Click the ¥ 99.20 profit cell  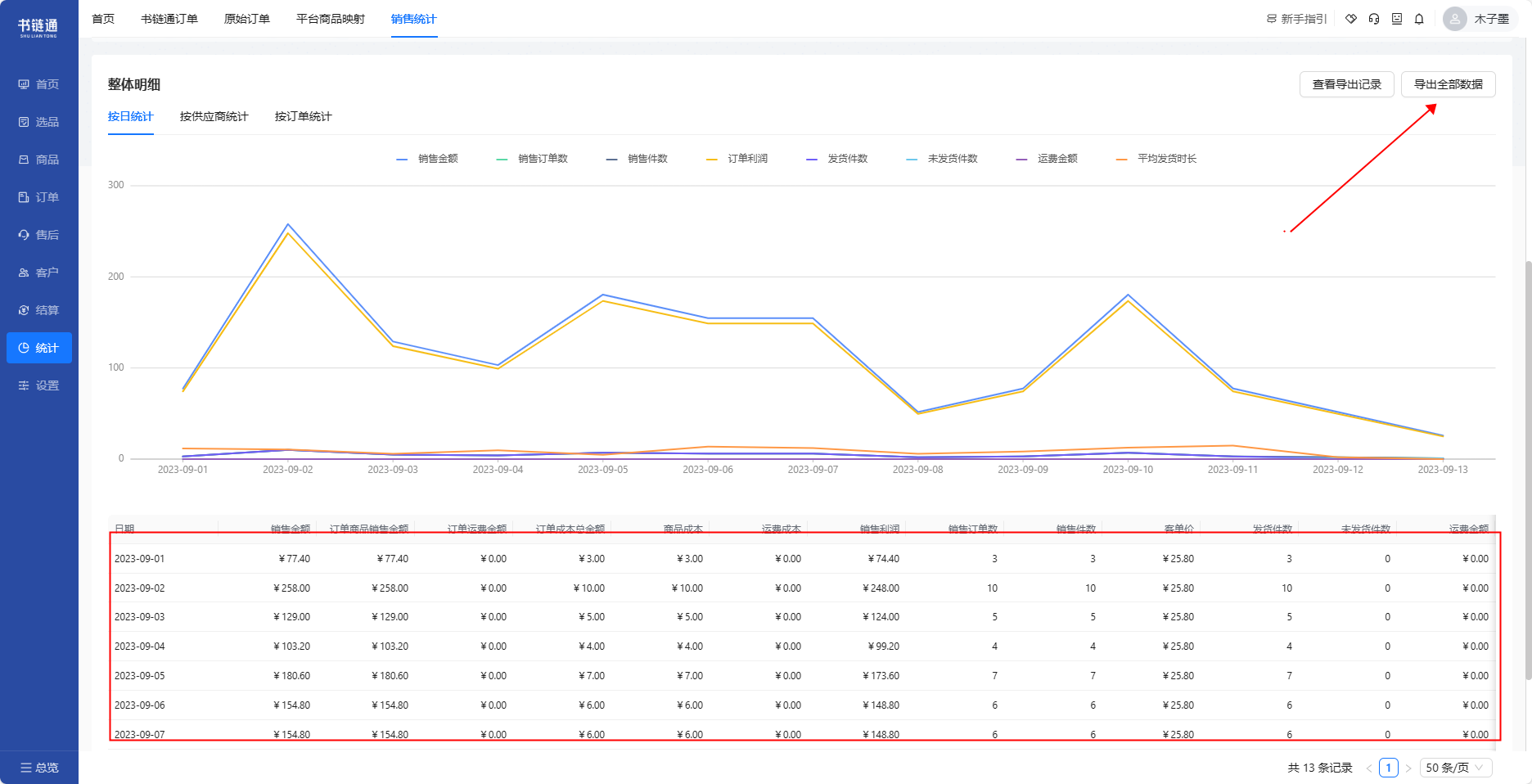pos(883,647)
